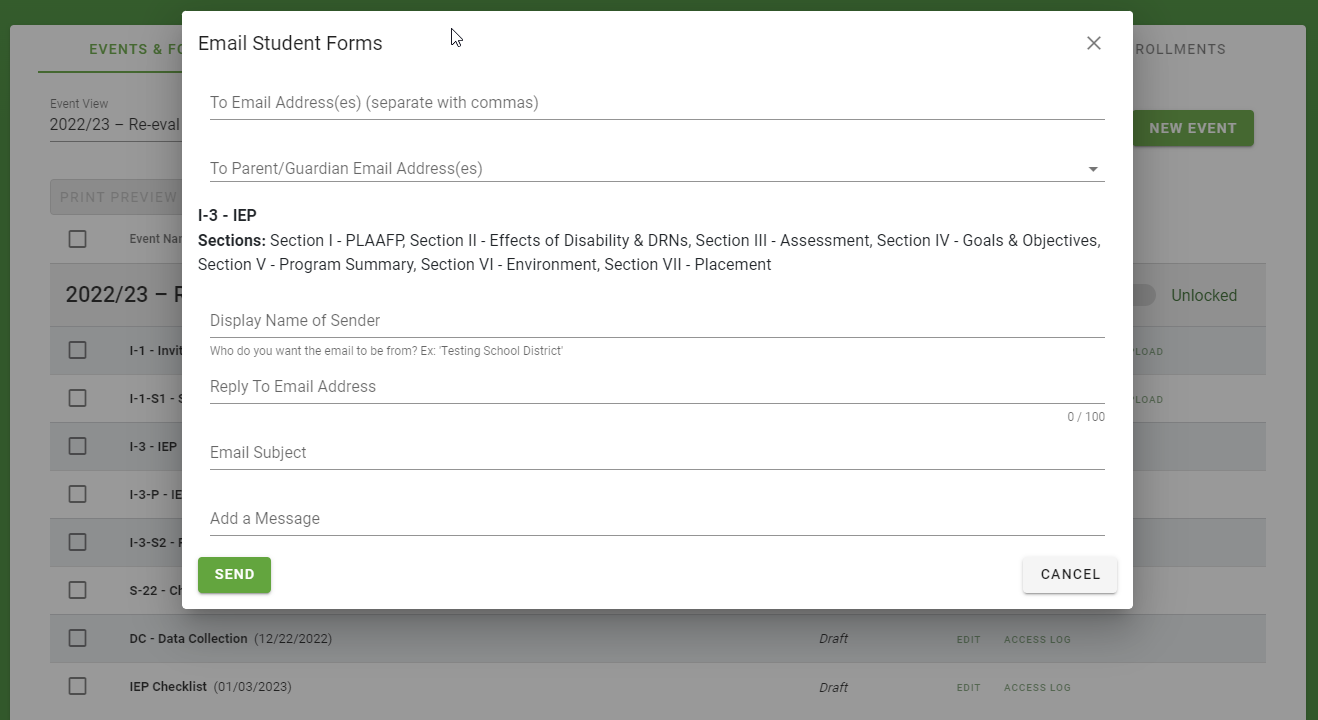Click the Add a Message field

pos(657,519)
